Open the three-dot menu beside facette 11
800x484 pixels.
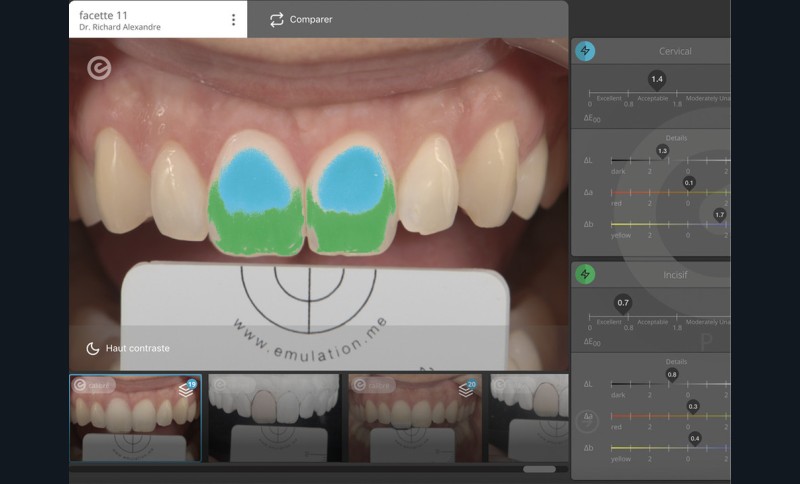click(233, 20)
